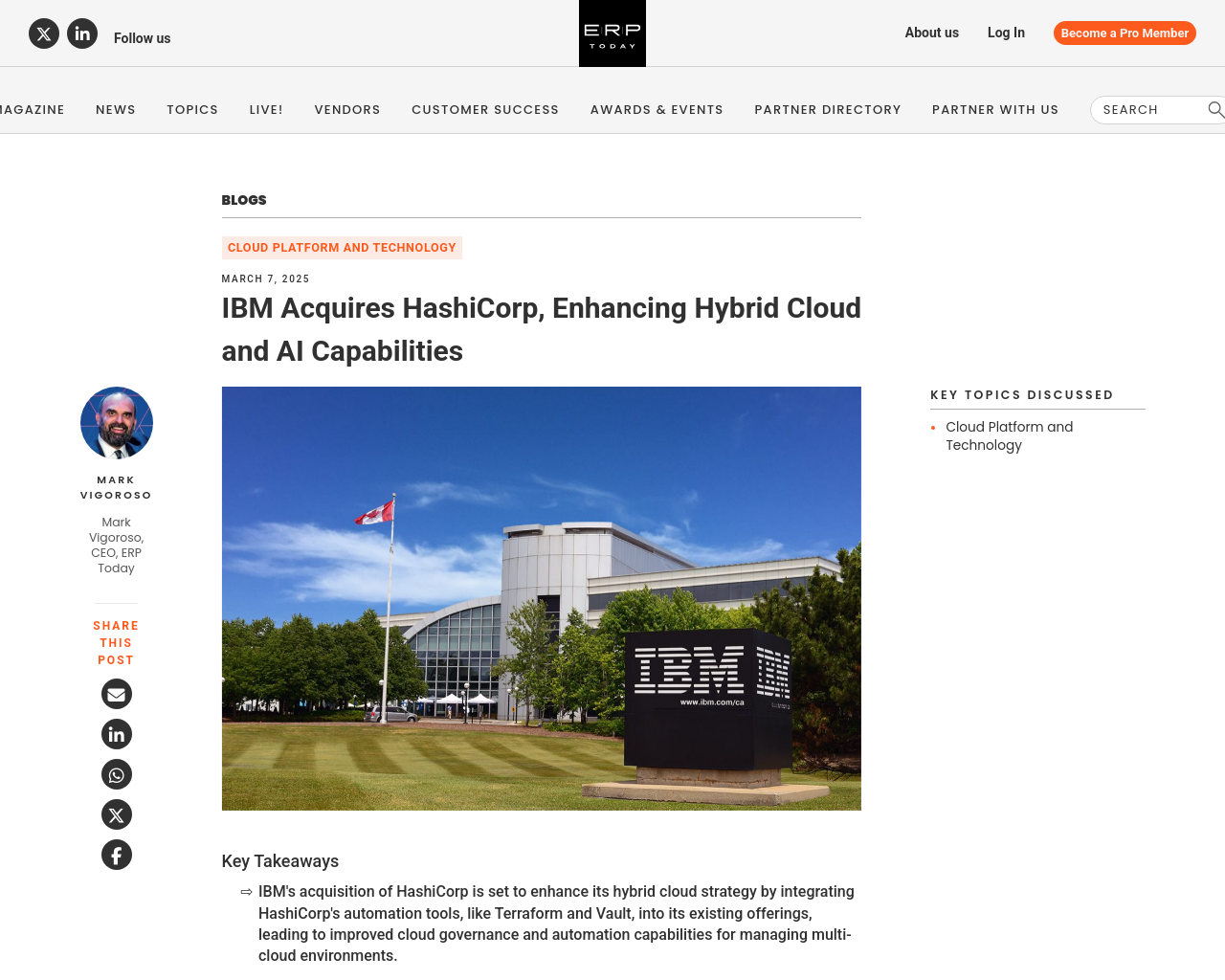Click the About us link
Screen dimensions: 1225x980
point(932,33)
